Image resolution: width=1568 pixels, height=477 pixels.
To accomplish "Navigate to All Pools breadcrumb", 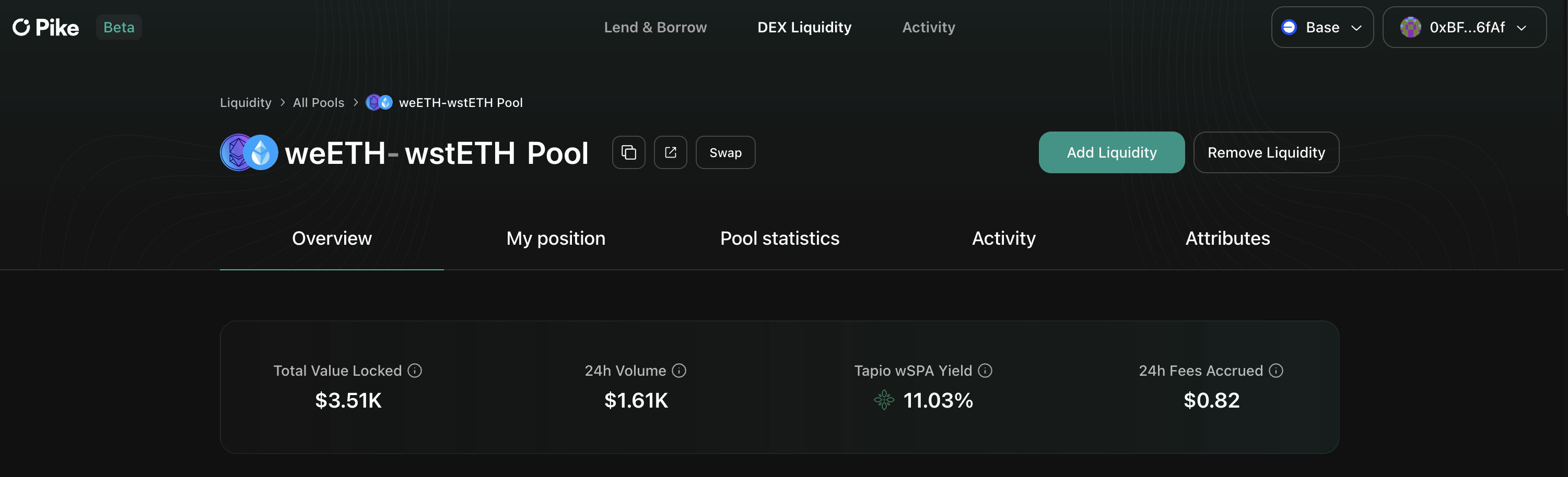I will point(318,103).
